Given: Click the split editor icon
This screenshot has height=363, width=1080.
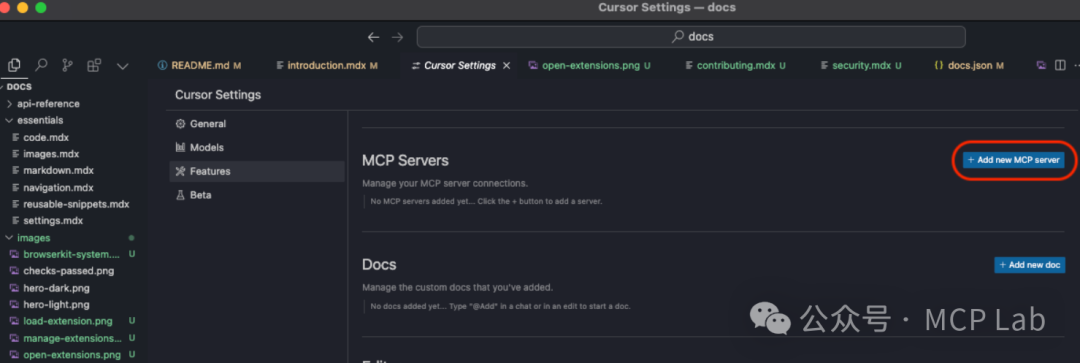Looking at the screenshot, I should pyautogui.click(x=1060, y=65).
